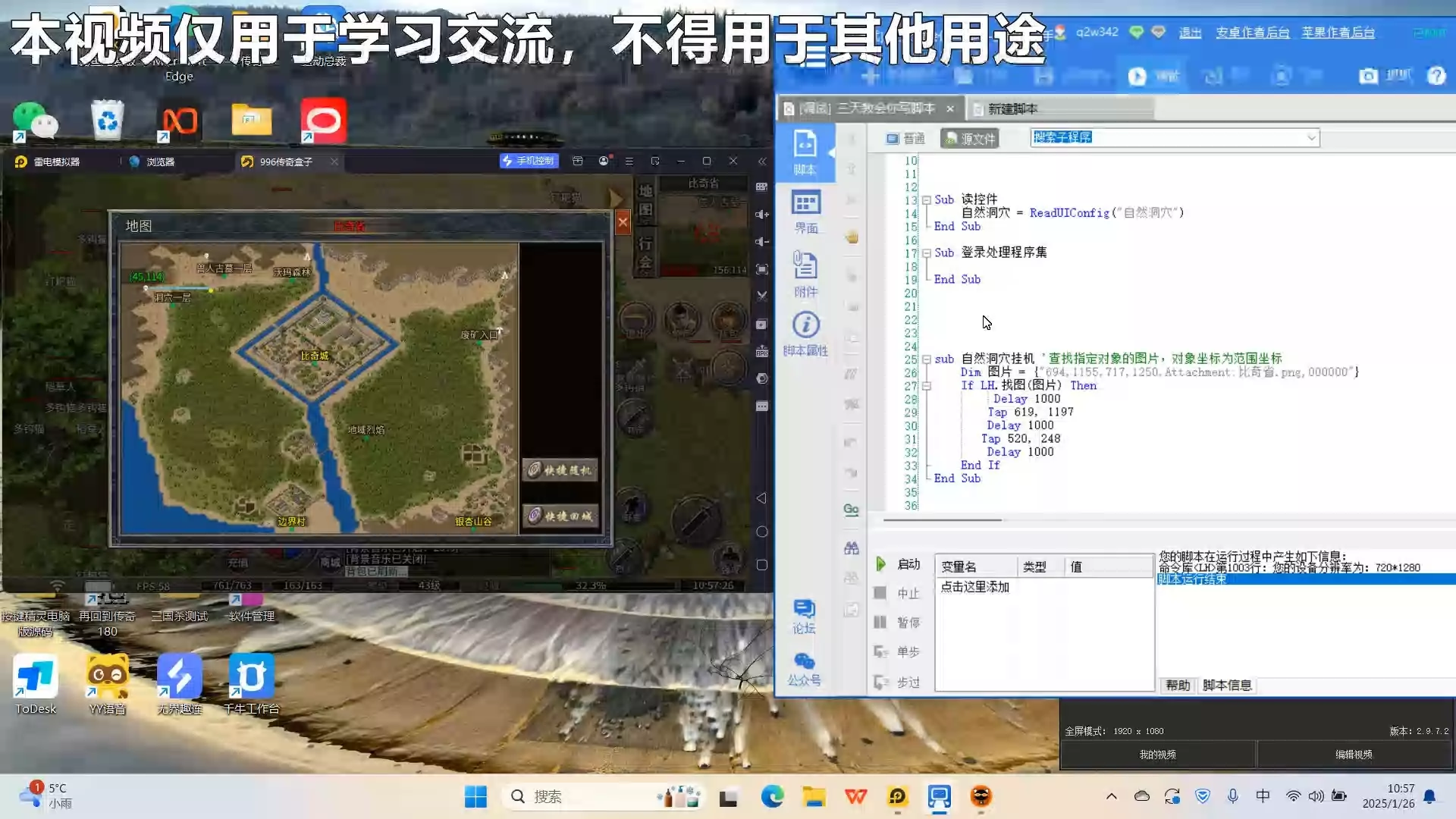Click the 快捷随机 button in game map
Screen dimensions: 1456x819
[560, 470]
